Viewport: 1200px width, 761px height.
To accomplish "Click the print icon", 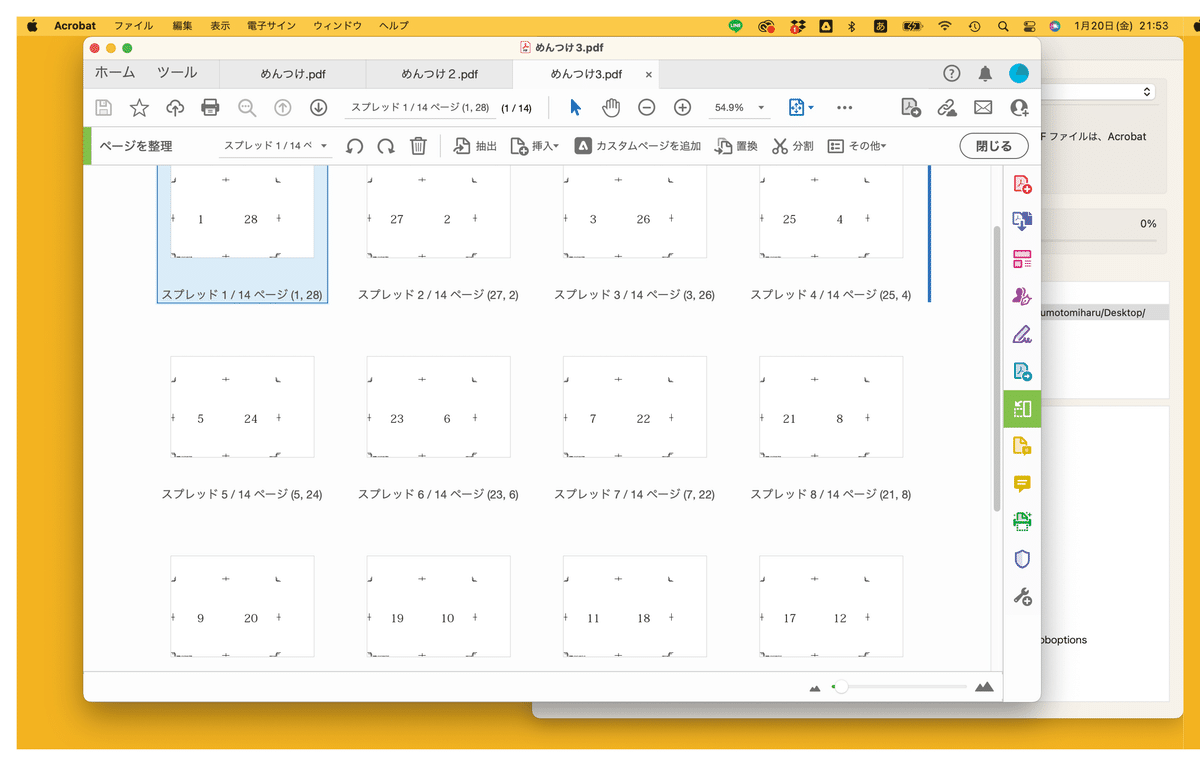I will pyautogui.click(x=210, y=107).
